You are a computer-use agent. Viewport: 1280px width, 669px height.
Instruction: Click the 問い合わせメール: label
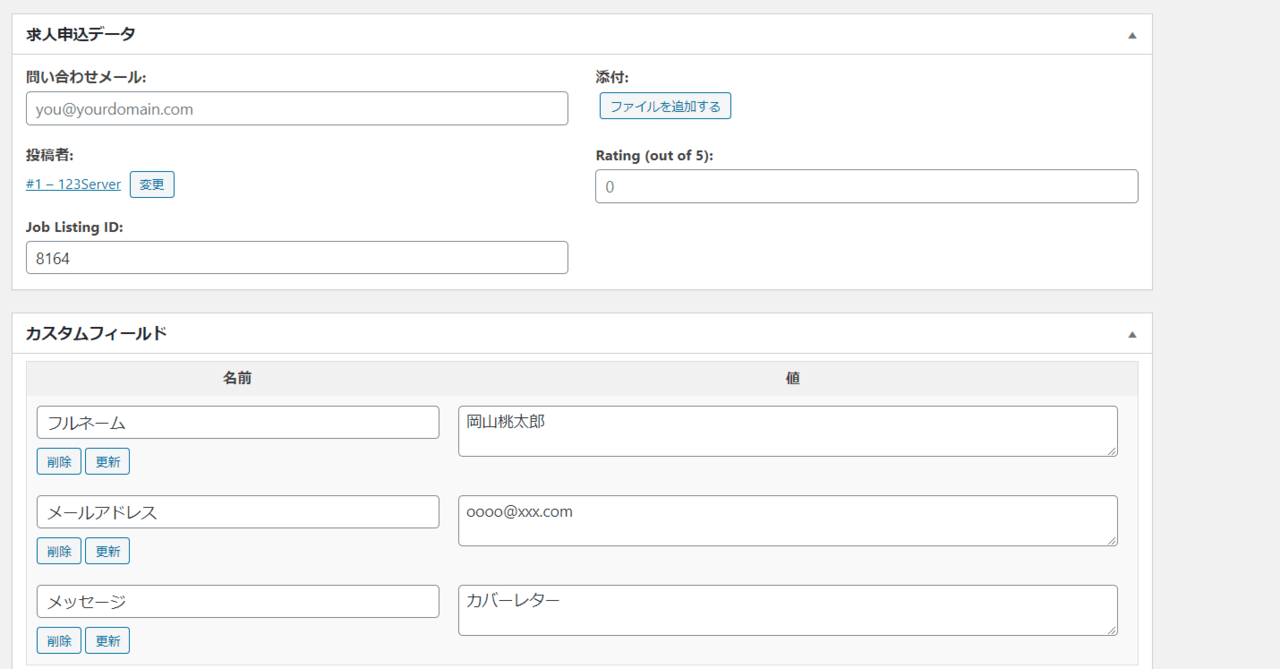[86, 77]
